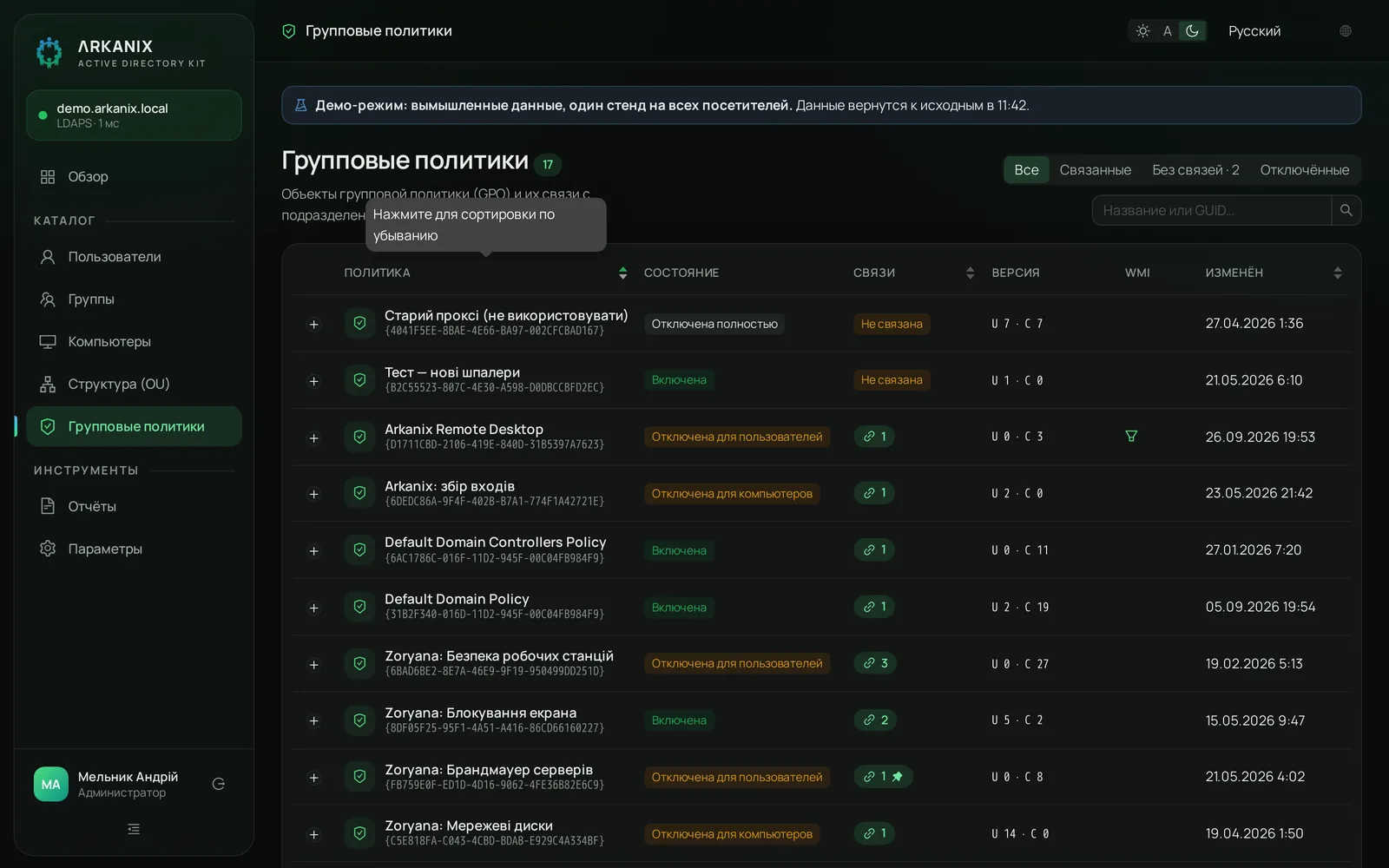Click links badge "3" for Безпека робочих станцій

(875, 664)
